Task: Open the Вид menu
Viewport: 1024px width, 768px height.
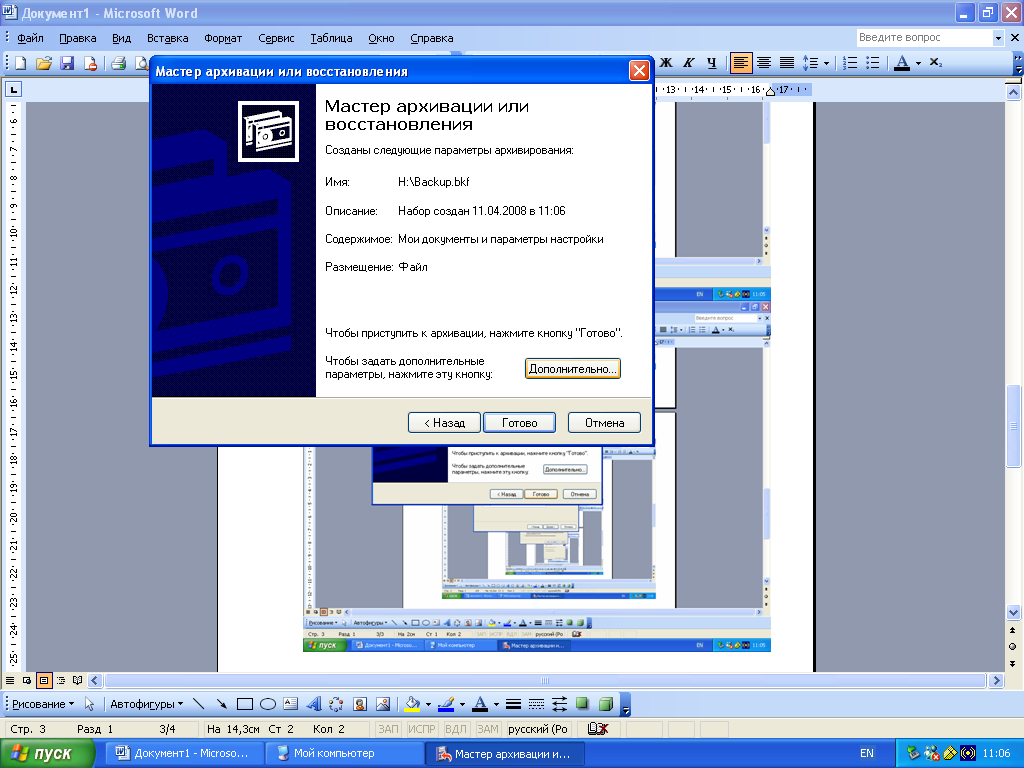Action: (x=121, y=38)
